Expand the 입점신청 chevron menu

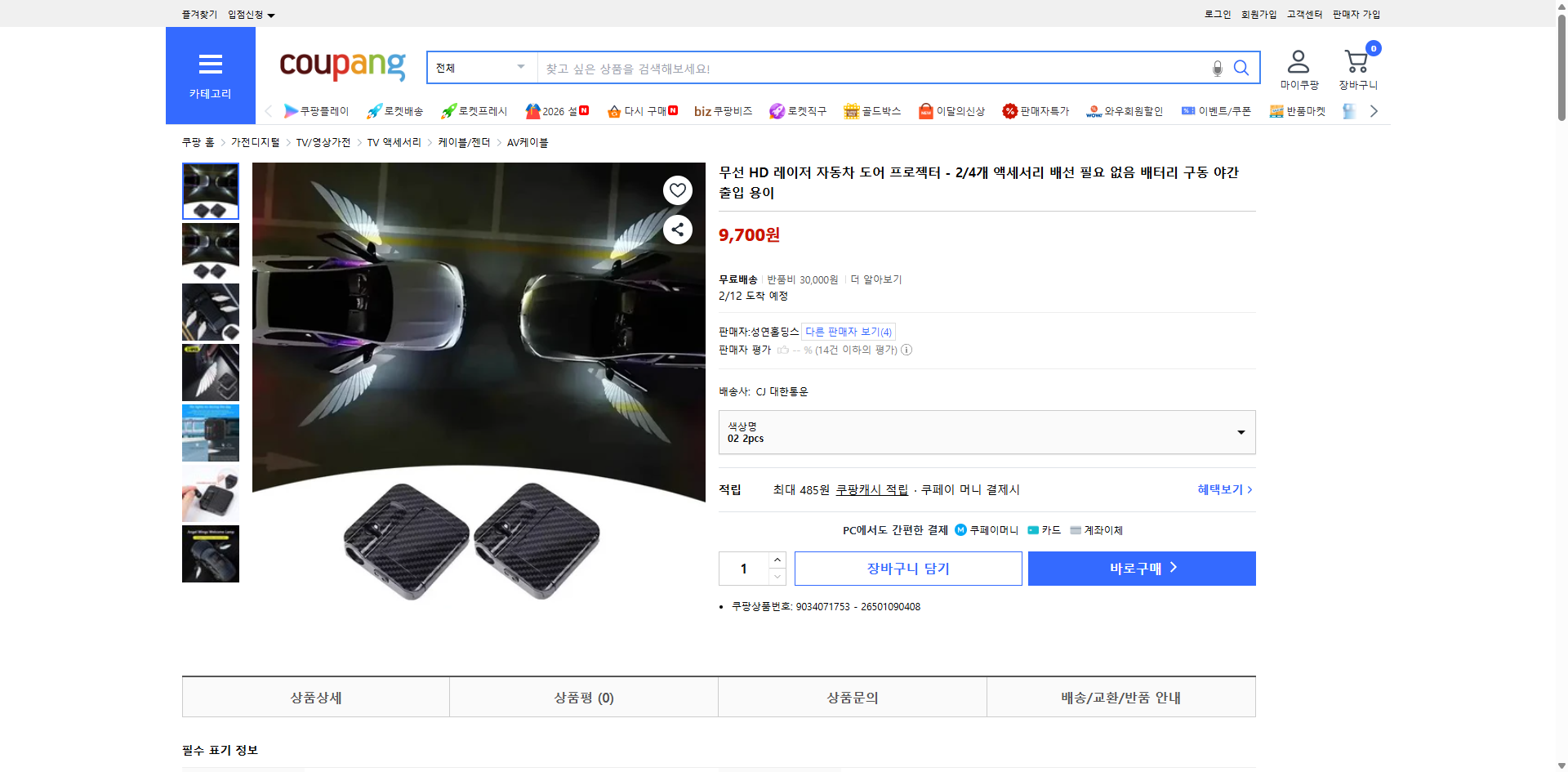pos(272,14)
